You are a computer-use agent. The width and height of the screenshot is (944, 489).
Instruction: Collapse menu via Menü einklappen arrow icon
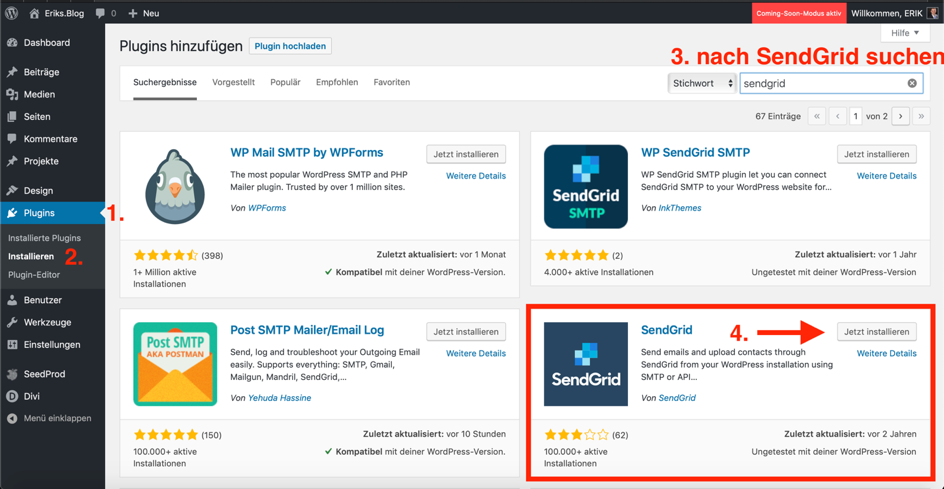(x=11, y=418)
